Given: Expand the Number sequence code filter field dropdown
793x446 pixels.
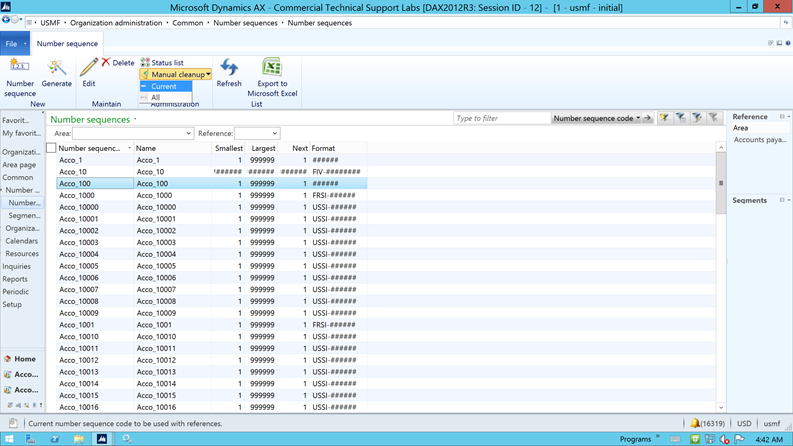Looking at the screenshot, I should point(638,118).
